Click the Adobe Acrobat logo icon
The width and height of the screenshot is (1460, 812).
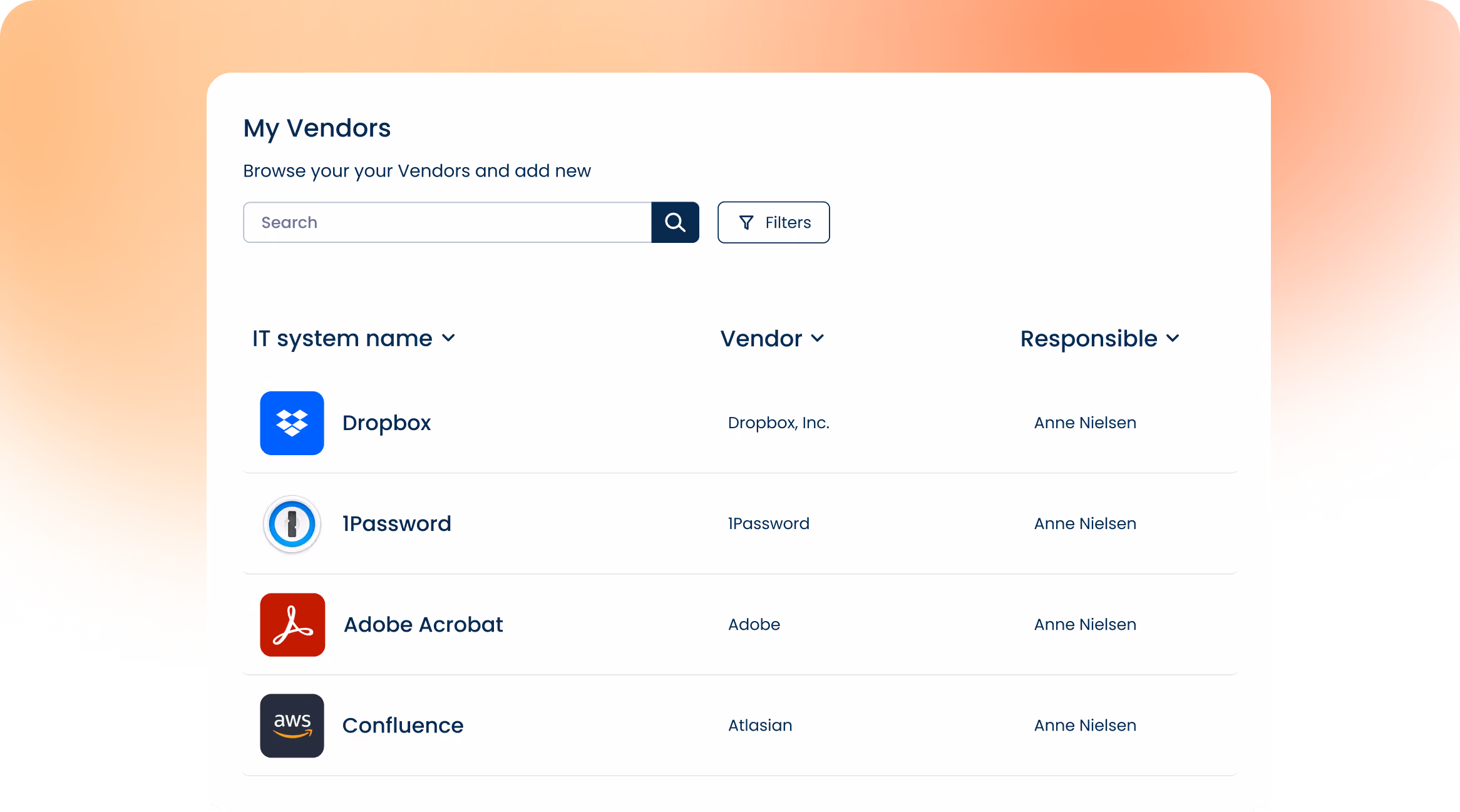[x=292, y=625]
